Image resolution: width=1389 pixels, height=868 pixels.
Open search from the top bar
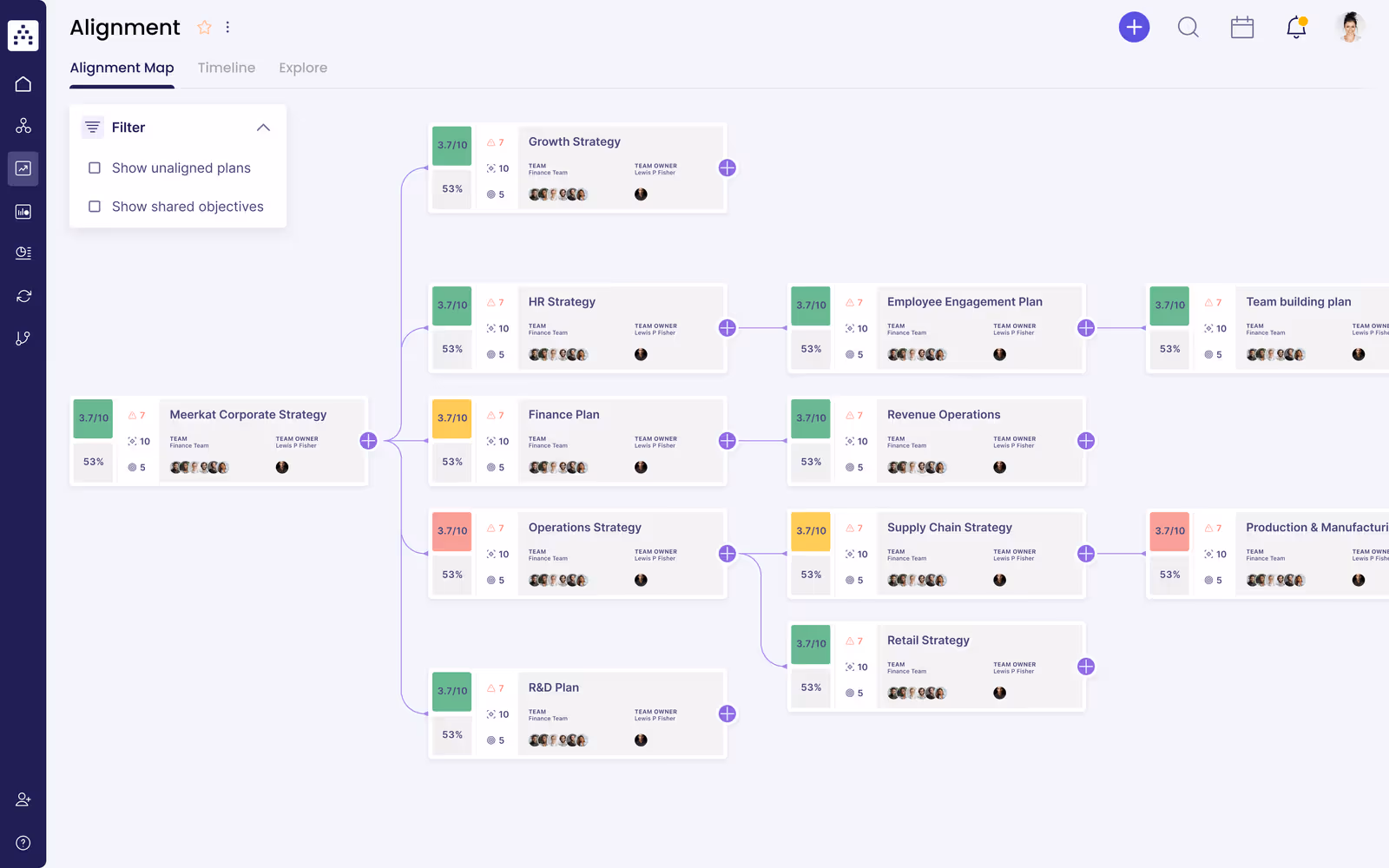click(x=1188, y=27)
